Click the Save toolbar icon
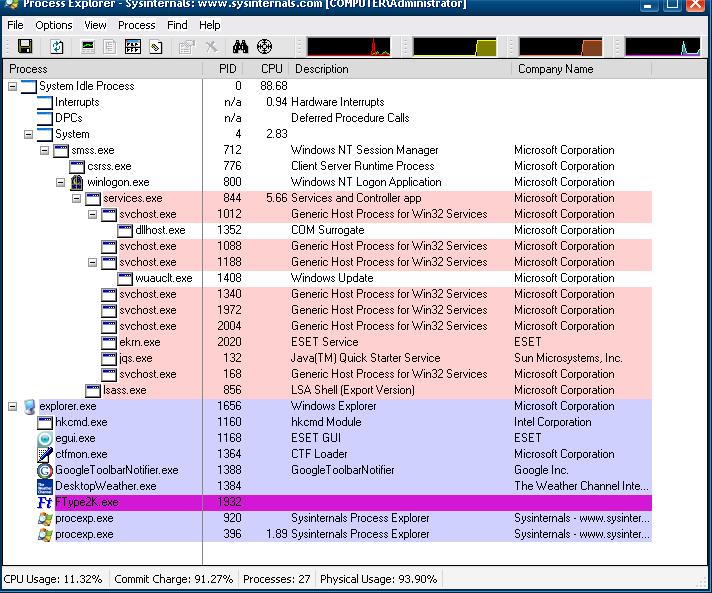This screenshot has width=712, height=593. pyautogui.click(x=25, y=46)
